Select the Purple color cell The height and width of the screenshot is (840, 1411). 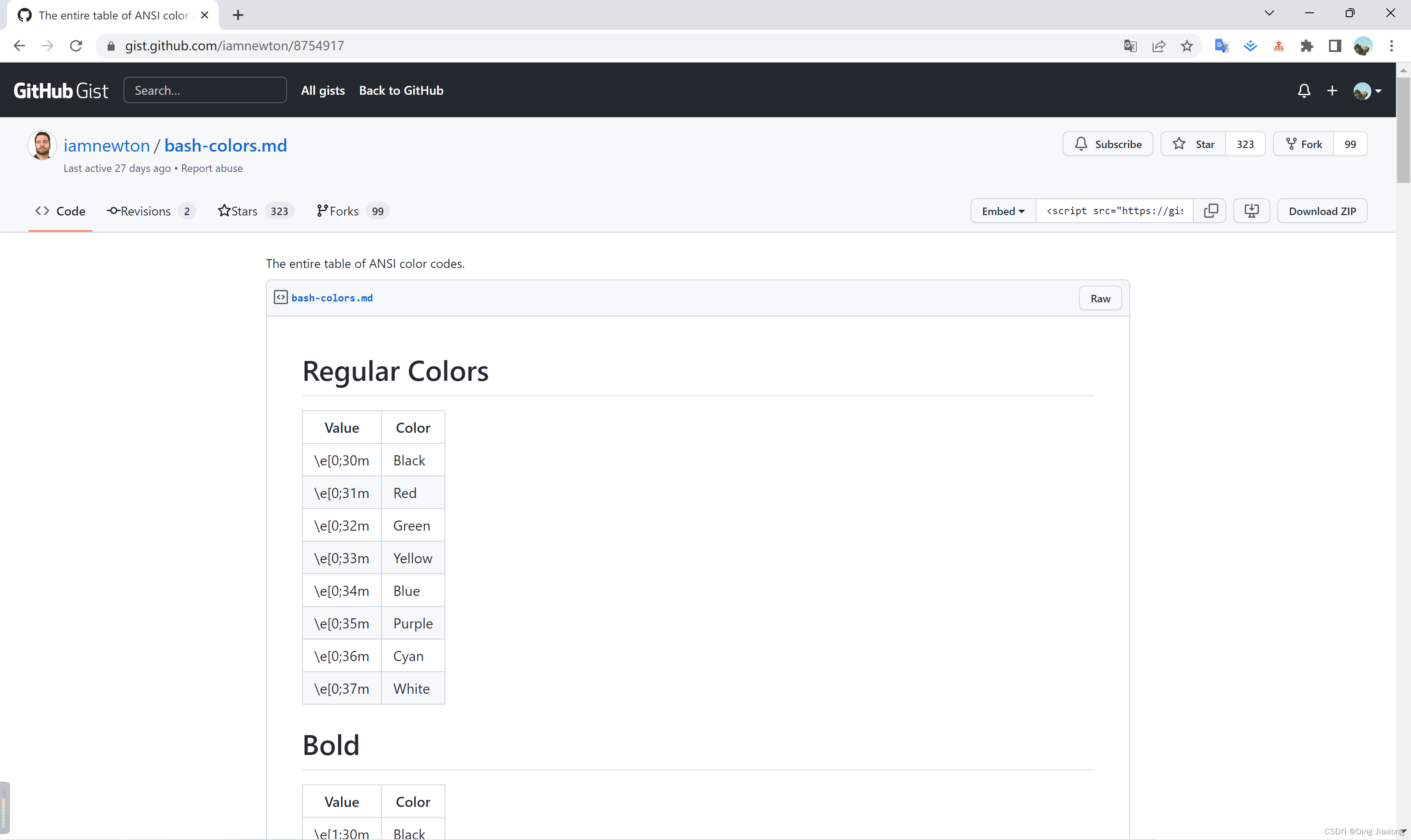[413, 623]
